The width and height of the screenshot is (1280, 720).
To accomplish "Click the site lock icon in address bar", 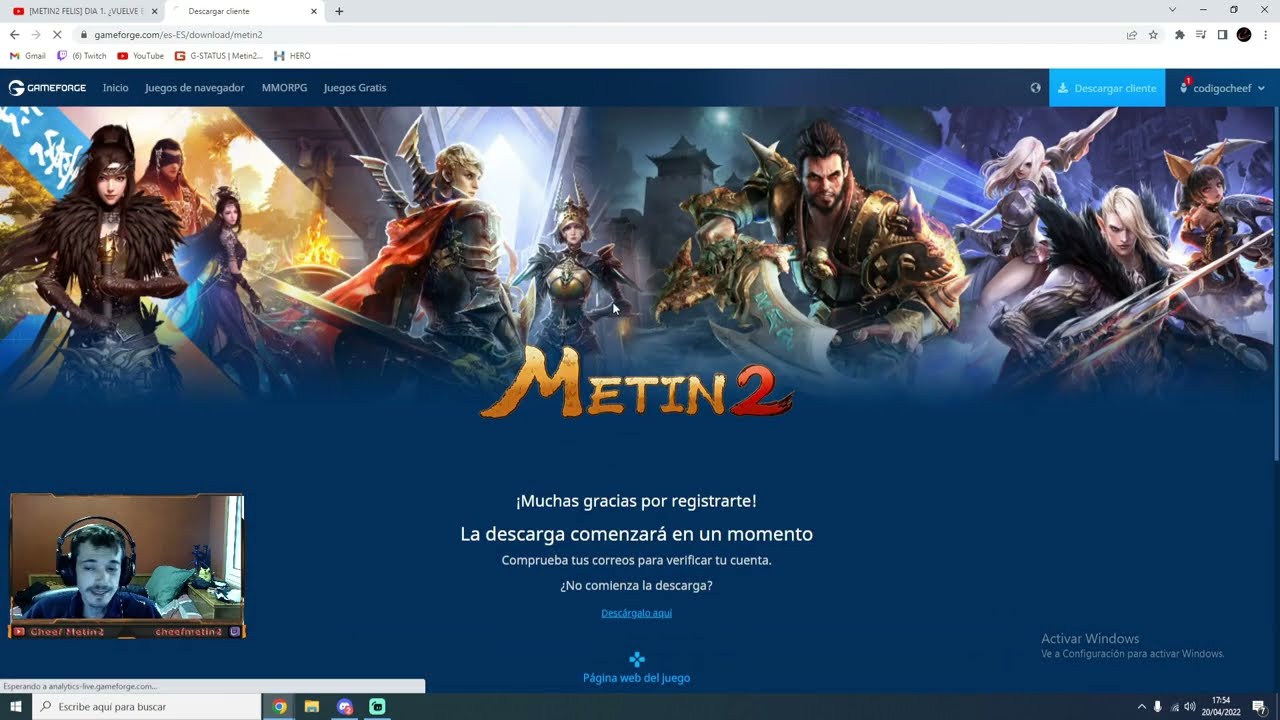I will click(x=84, y=35).
